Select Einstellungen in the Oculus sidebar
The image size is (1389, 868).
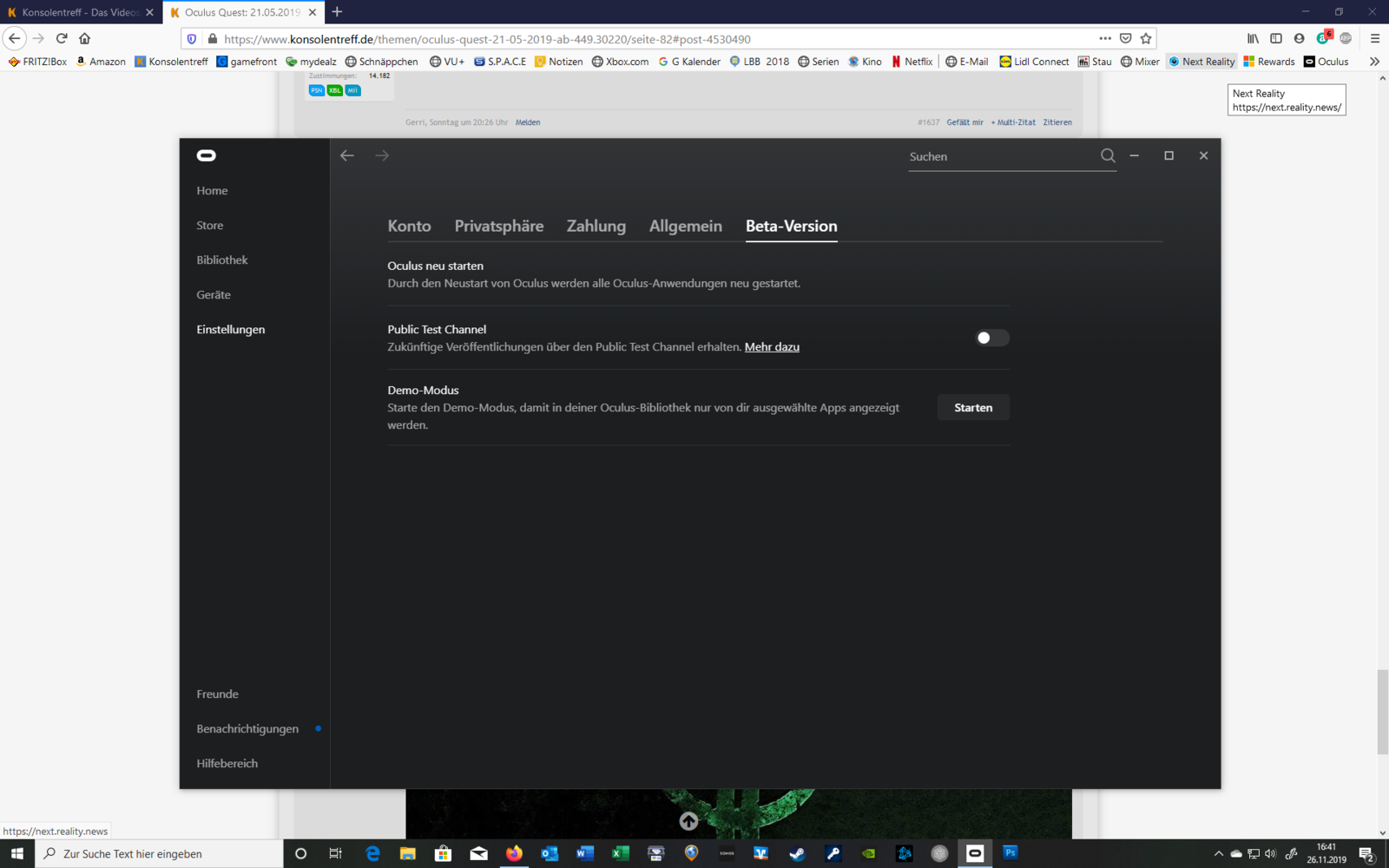tap(231, 330)
